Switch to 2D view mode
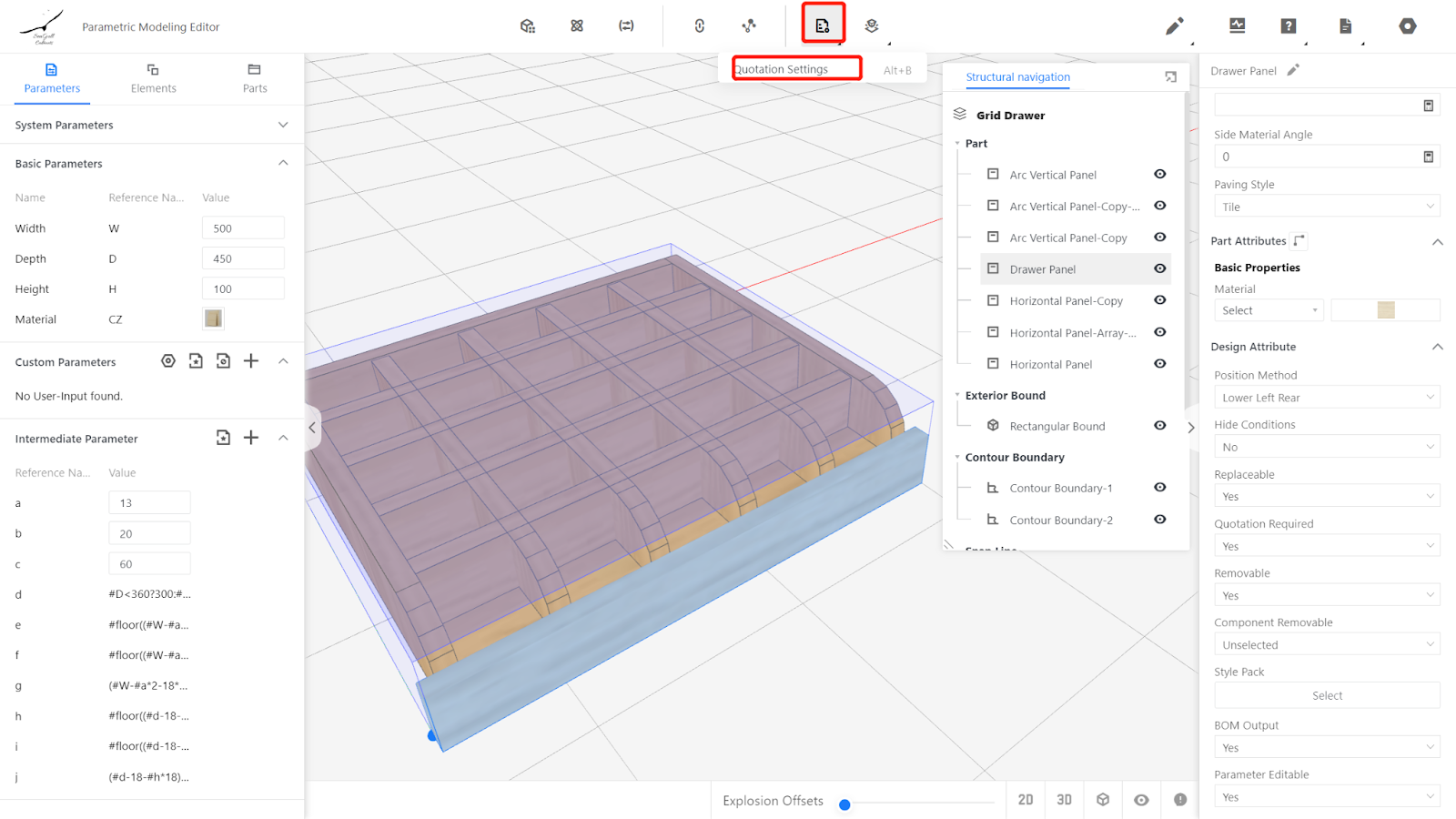Viewport: 1456px width, 819px height. click(1026, 800)
